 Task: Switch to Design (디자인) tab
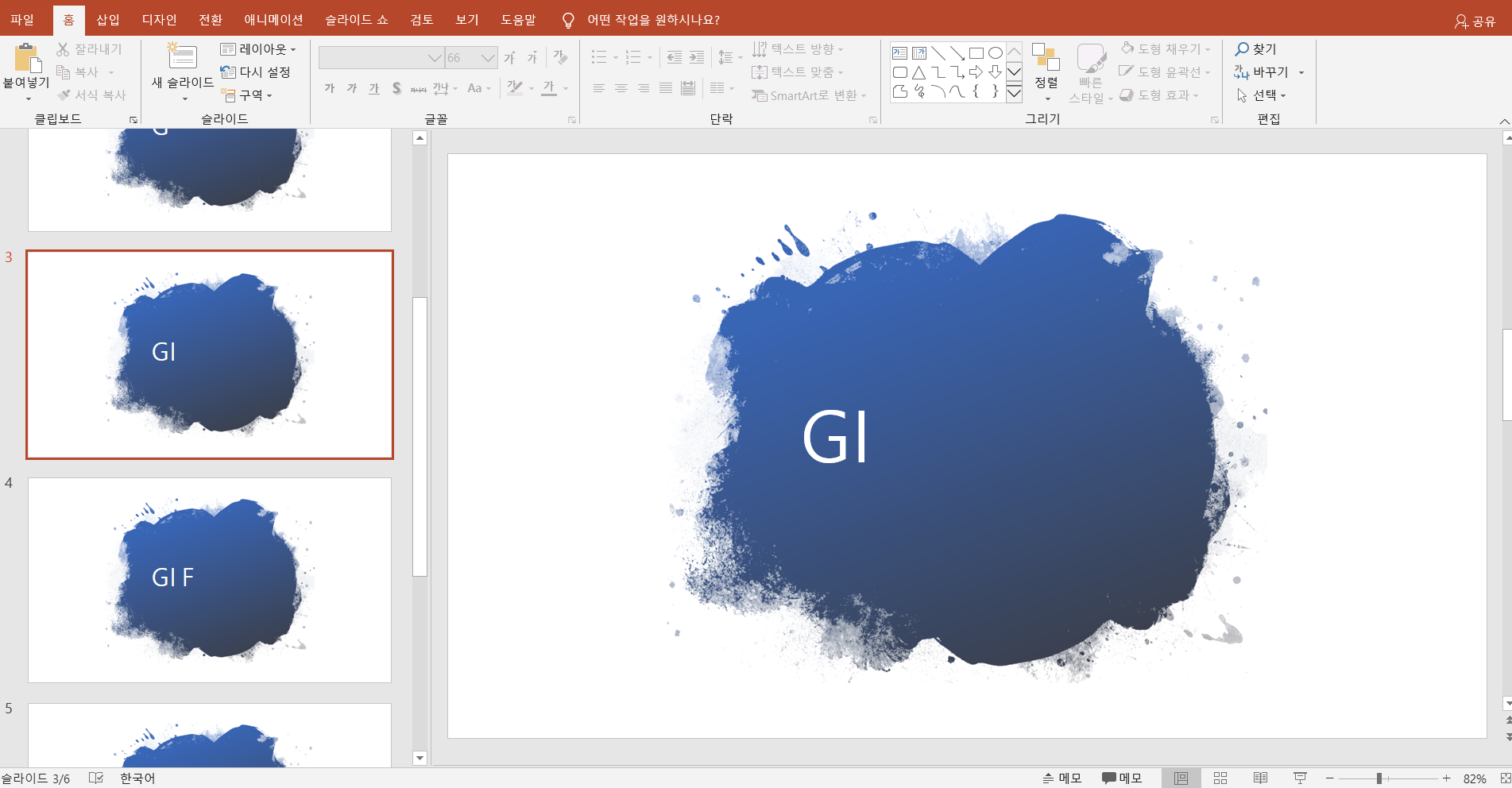point(160,20)
